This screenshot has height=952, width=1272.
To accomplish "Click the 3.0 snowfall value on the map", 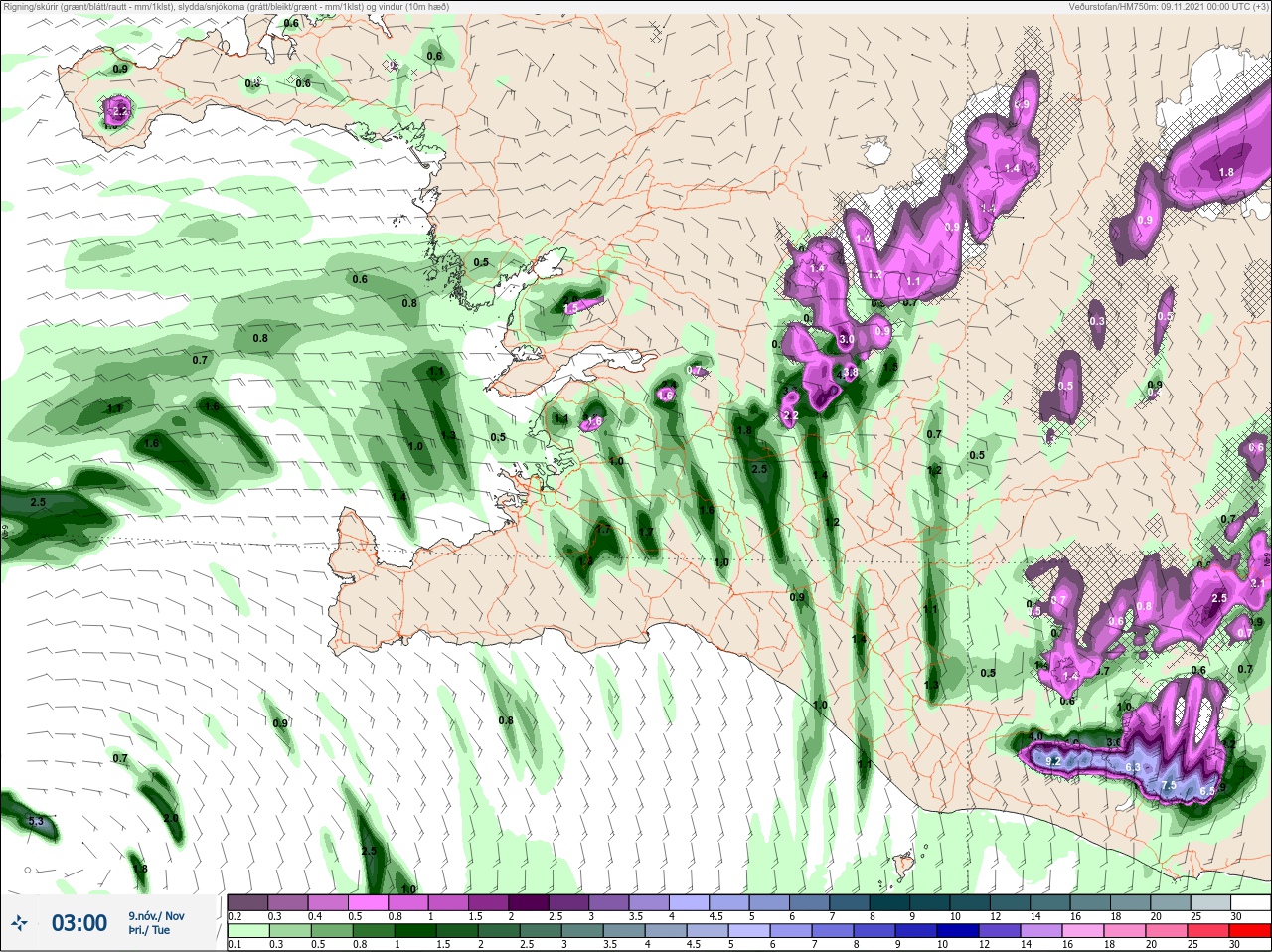I will pyautogui.click(x=847, y=339).
